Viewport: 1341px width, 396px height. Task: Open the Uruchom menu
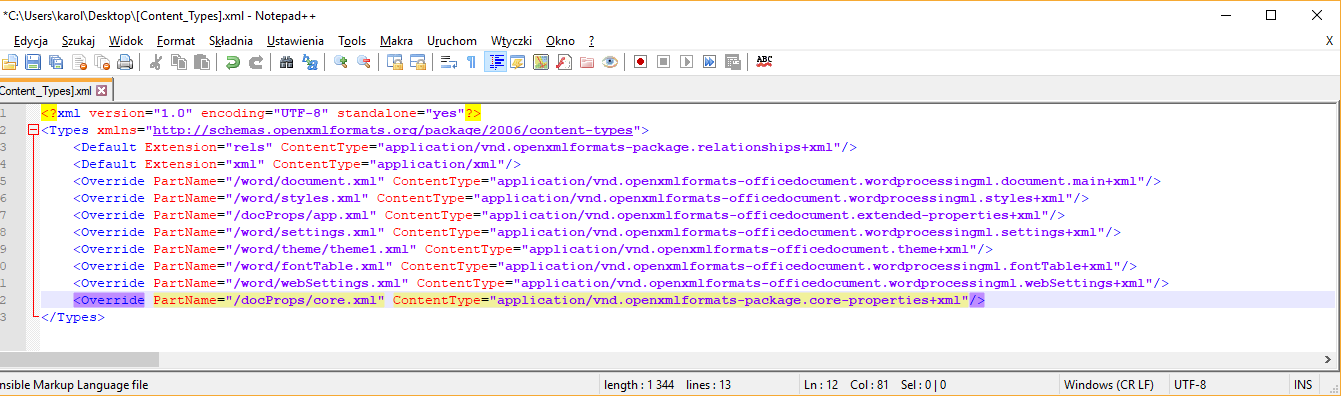click(x=452, y=41)
